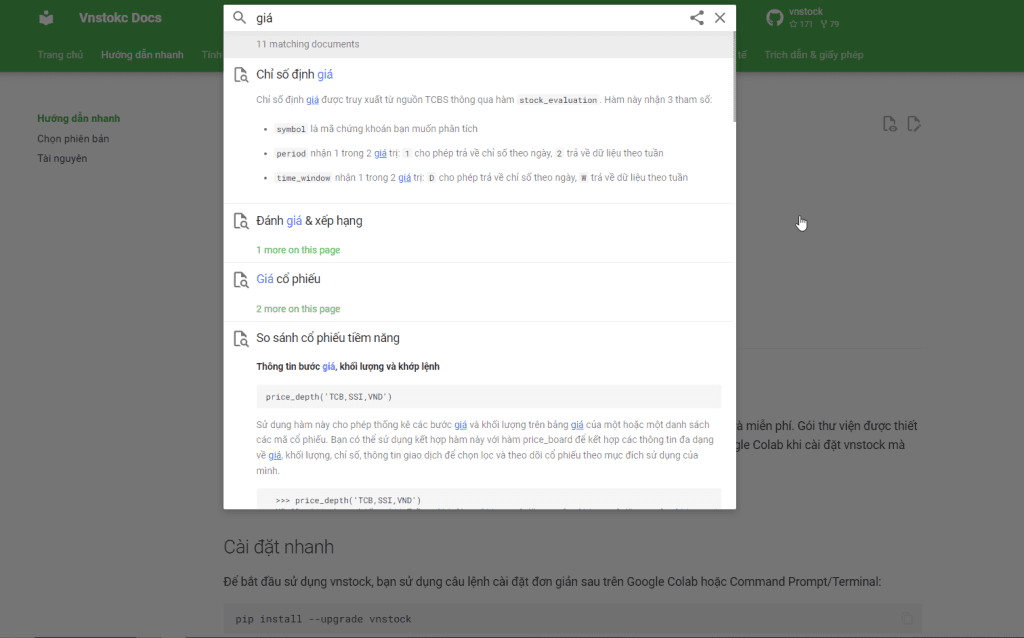View page source using the document-eye icon
The width and height of the screenshot is (1024, 638).
tap(890, 123)
